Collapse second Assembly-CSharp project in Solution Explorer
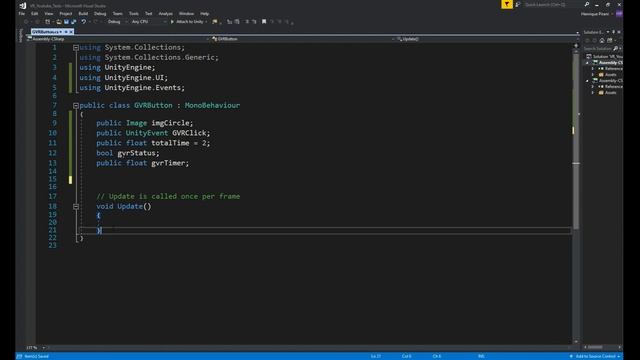This screenshot has width=640, height=360. [x=587, y=81]
